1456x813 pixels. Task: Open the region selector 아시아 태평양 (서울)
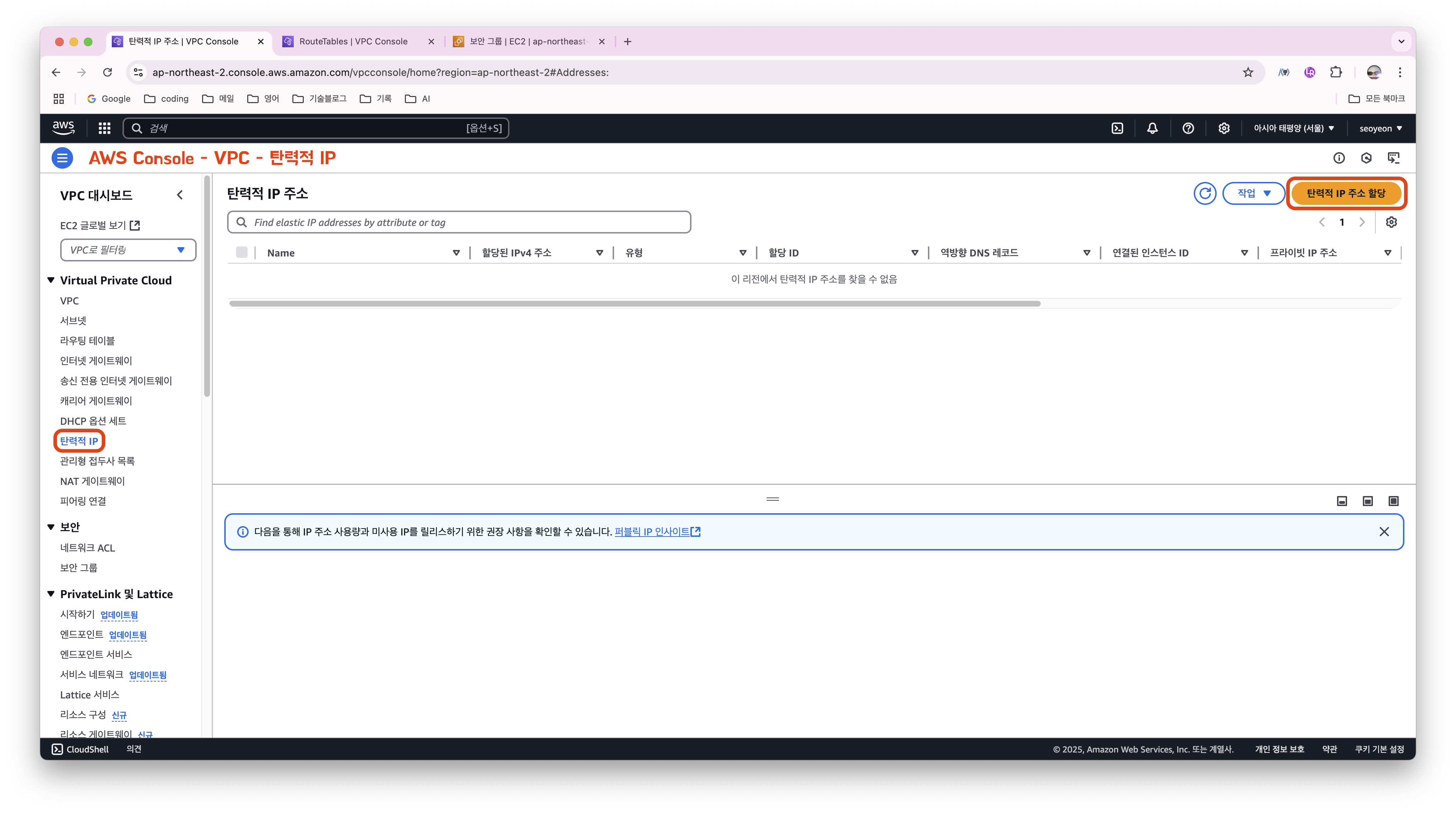tap(1294, 128)
